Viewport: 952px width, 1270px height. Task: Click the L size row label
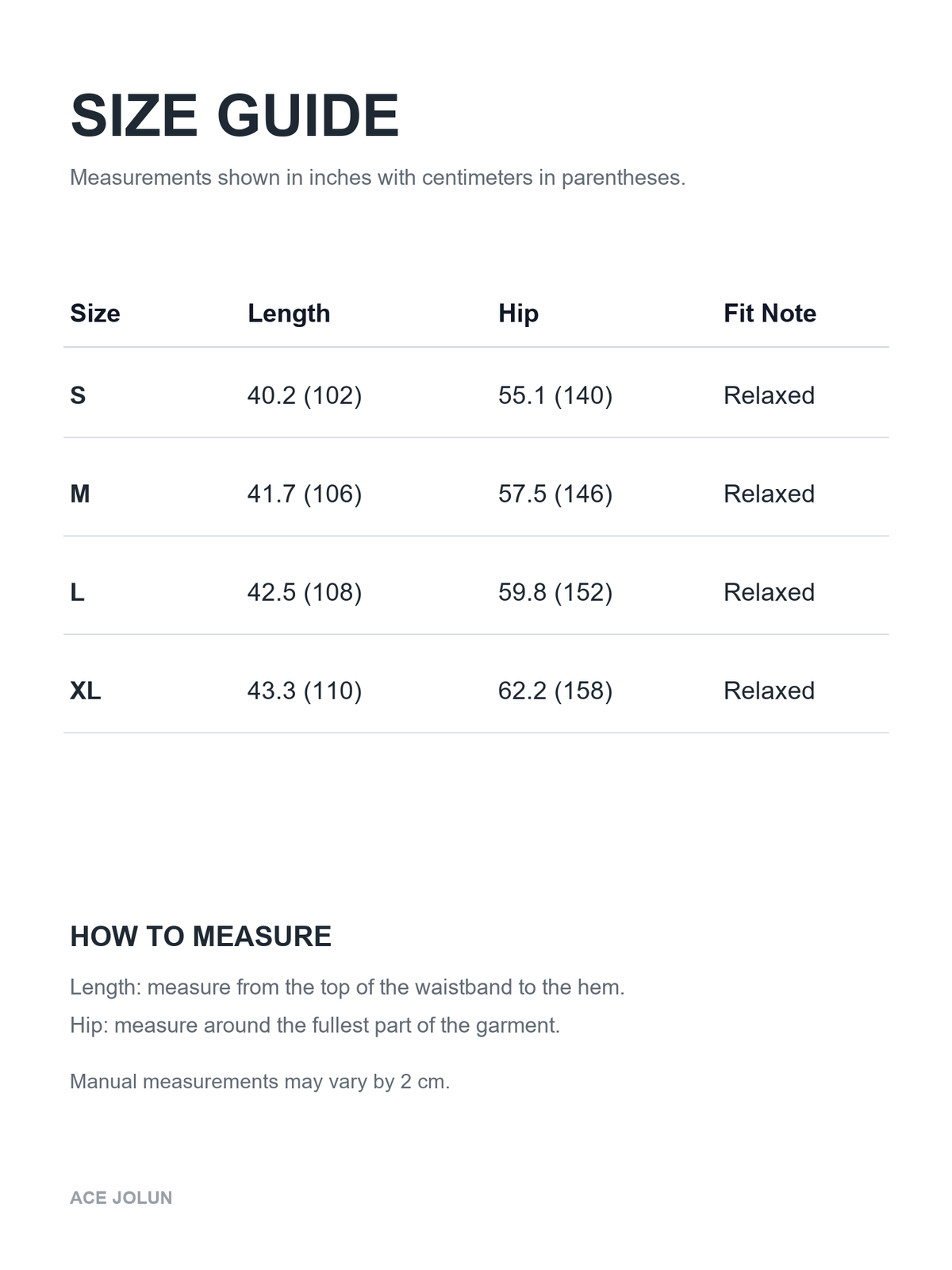click(77, 592)
